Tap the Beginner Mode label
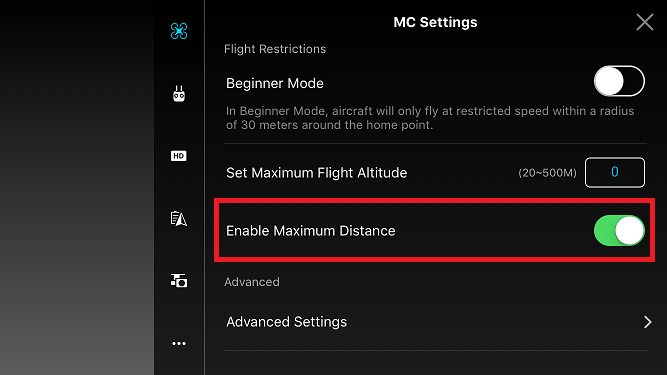This screenshot has height=375, width=667. (275, 83)
